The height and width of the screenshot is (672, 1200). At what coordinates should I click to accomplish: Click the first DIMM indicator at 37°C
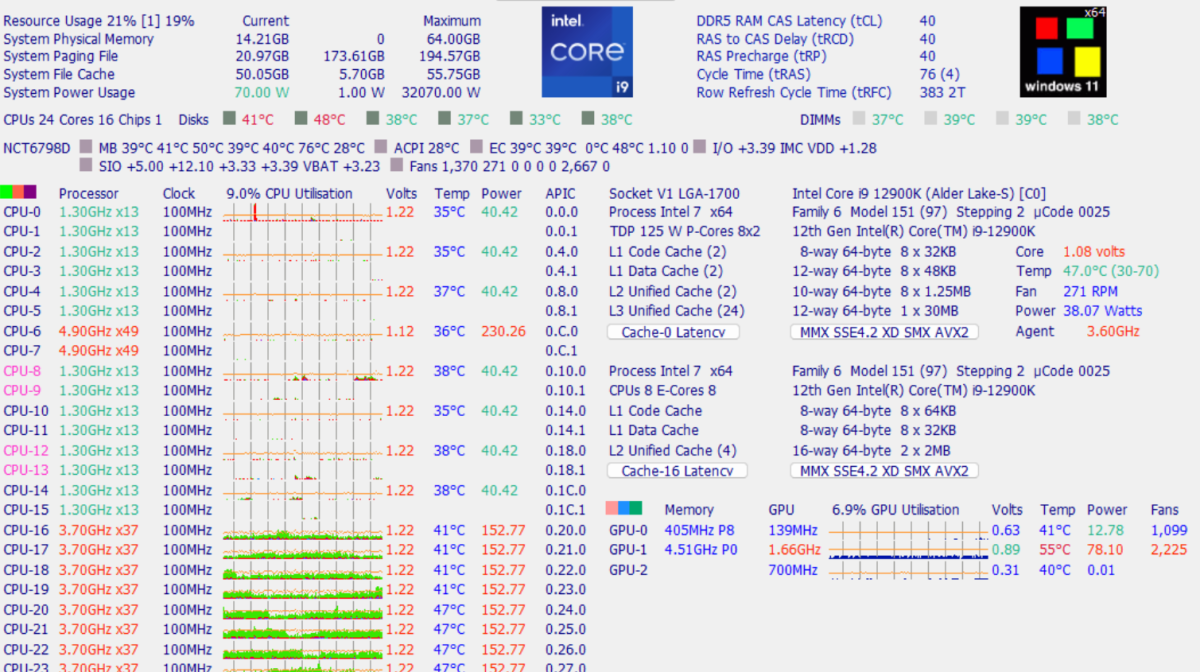pyautogui.click(x=859, y=119)
